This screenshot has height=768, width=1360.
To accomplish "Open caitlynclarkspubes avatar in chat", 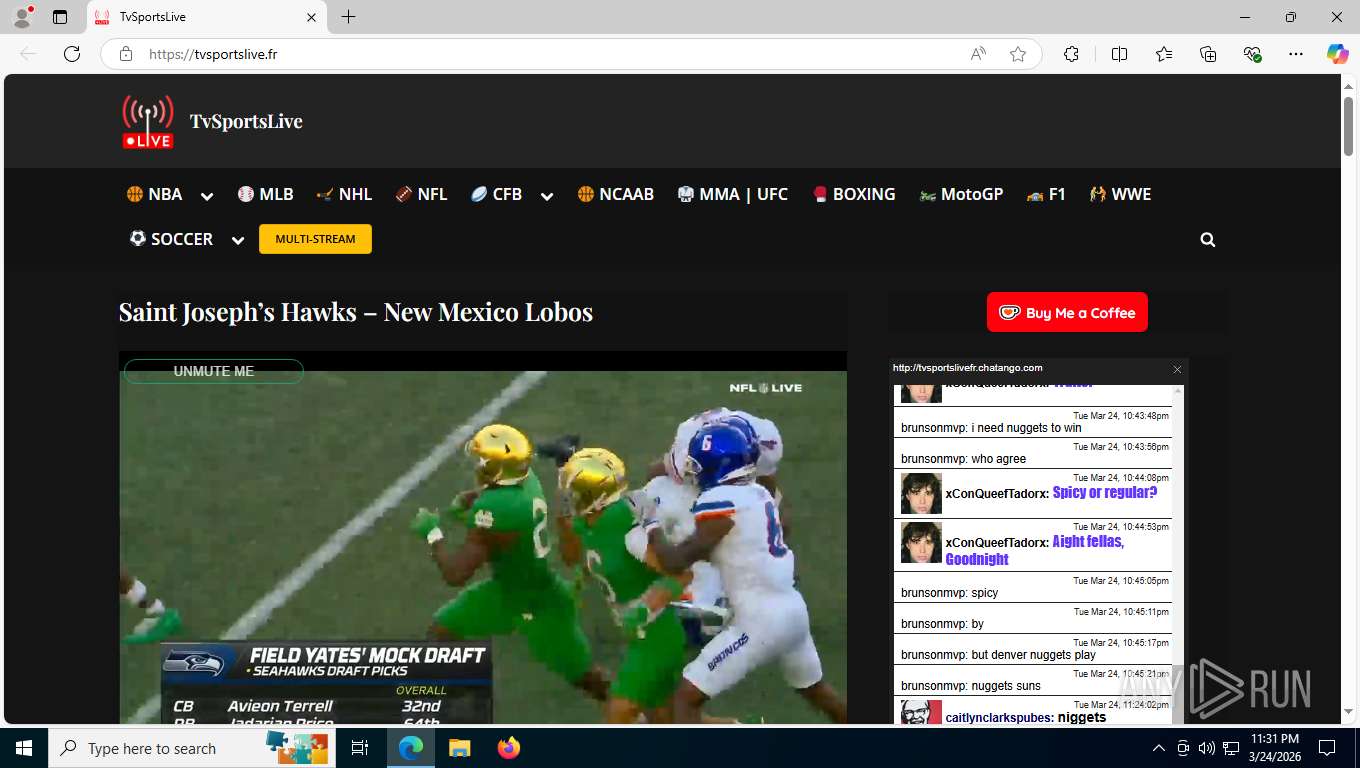I will tap(921, 713).
